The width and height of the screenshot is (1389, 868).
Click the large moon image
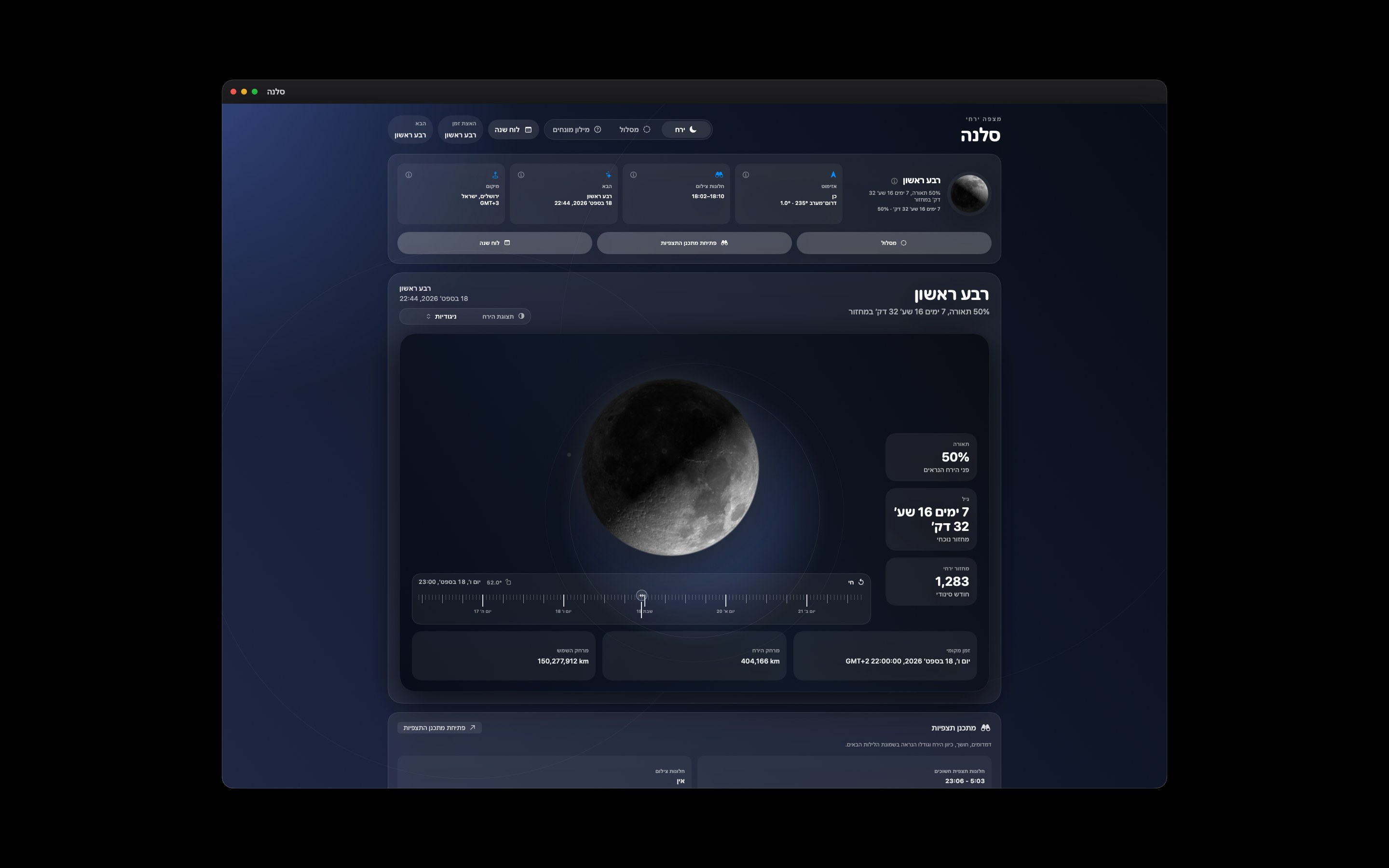click(x=670, y=467)
